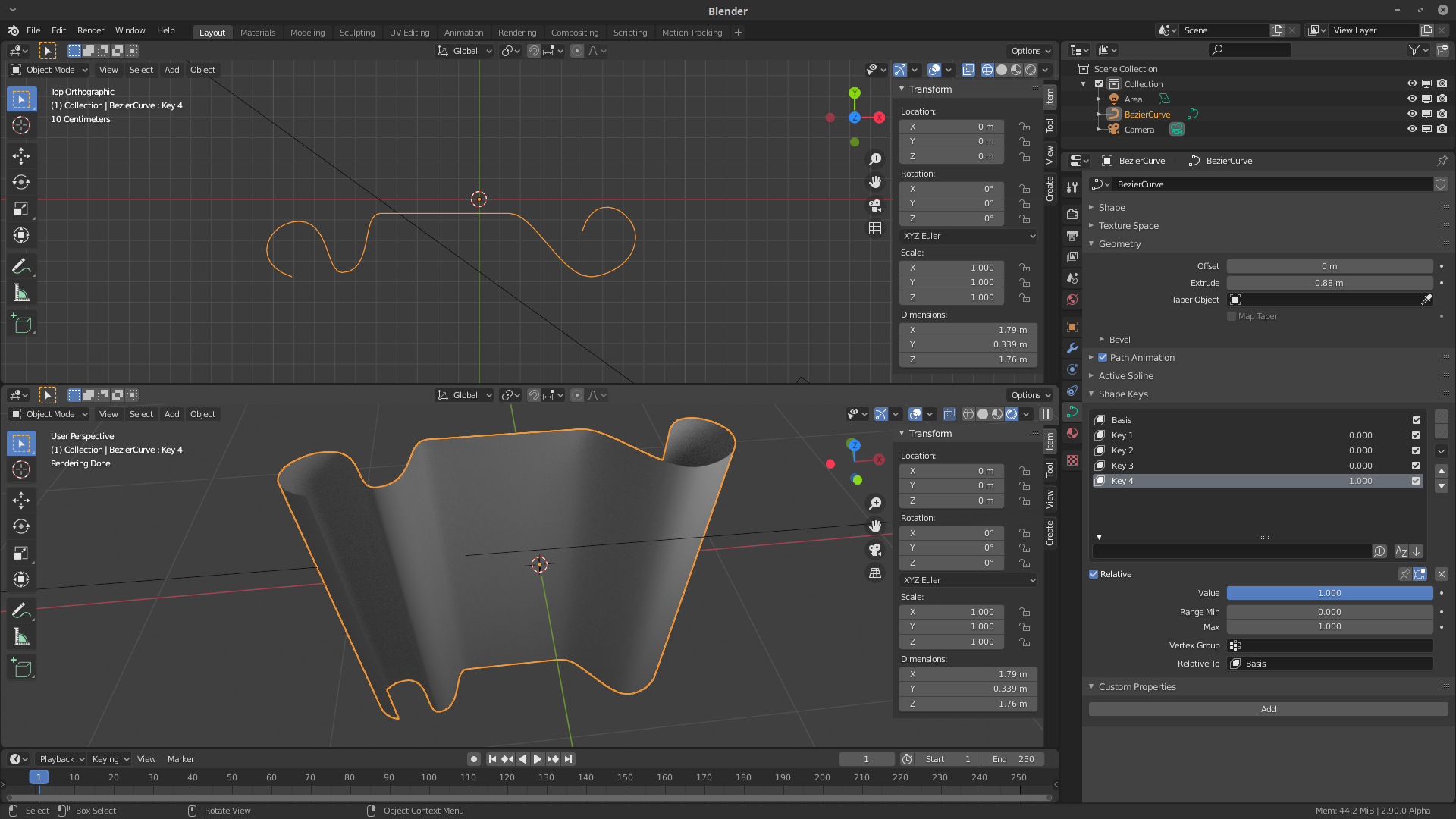Toggle the Key 1 shape key checkbox
This screenshot has height=819, width=1456.
coord(1416,435)
